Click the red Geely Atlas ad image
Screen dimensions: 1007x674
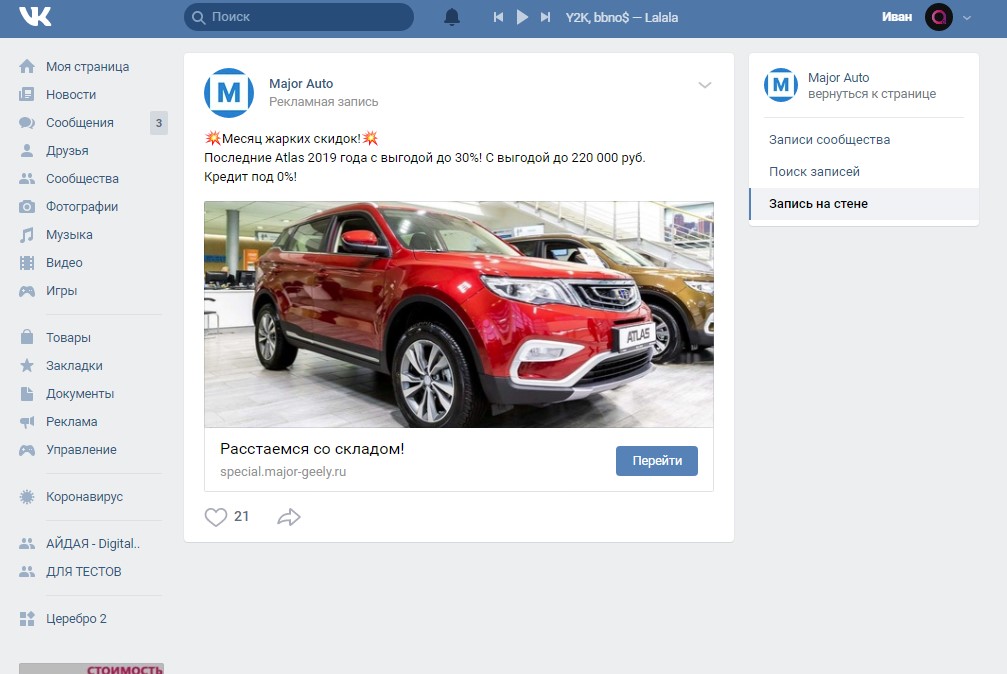pos(459,314)
